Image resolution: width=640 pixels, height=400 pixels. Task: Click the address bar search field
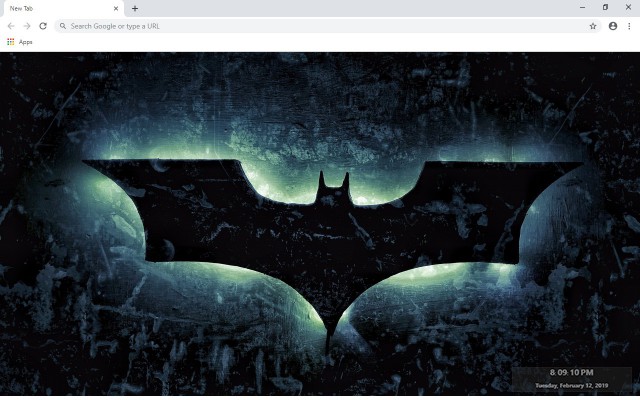pos(328,26)
